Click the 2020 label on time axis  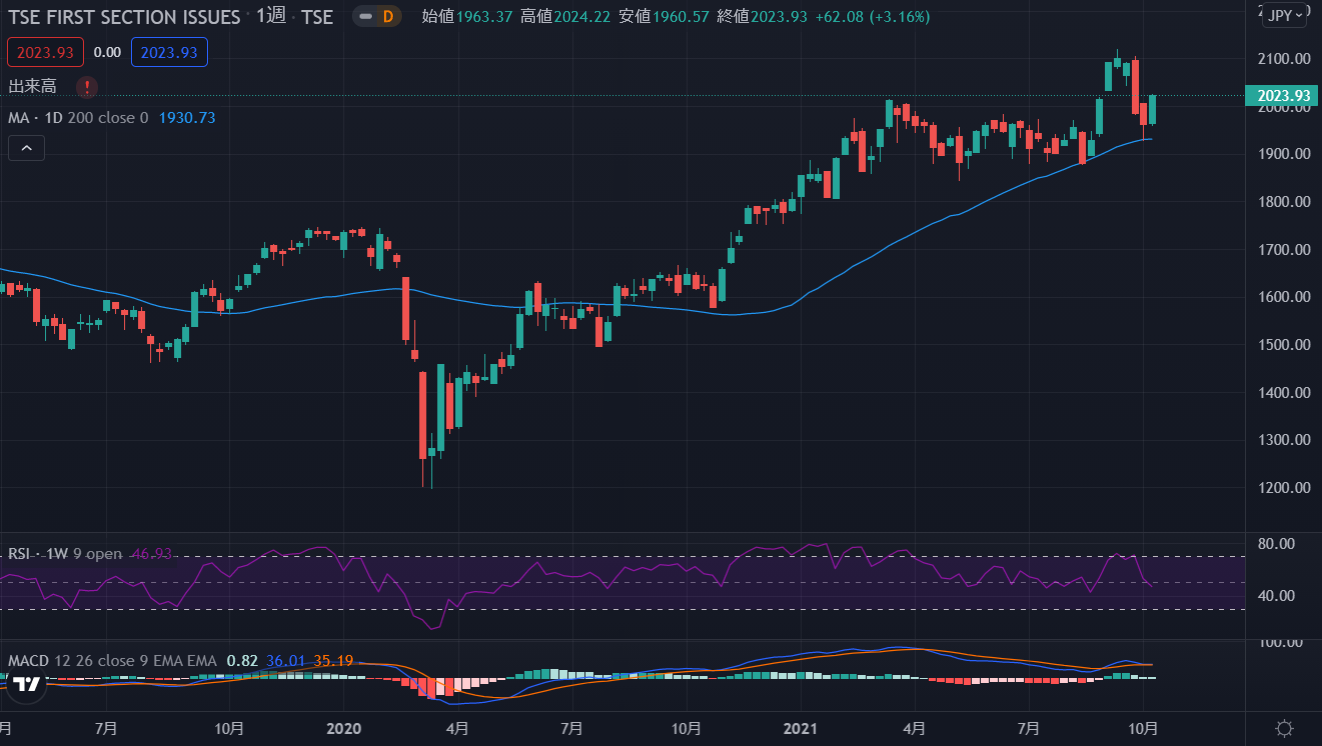click(x=343, y=728)
